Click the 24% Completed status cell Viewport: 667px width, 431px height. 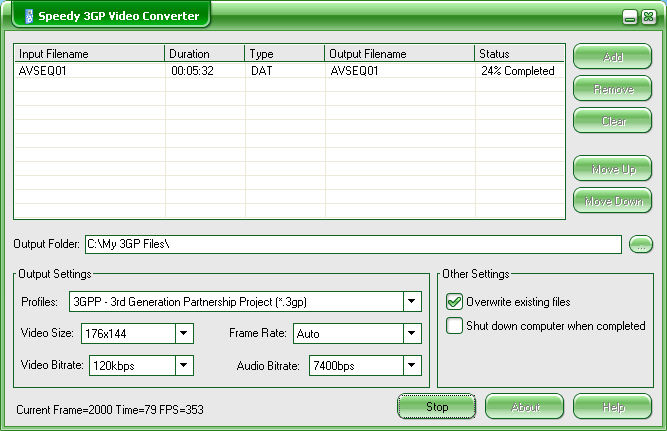[518, 71]
